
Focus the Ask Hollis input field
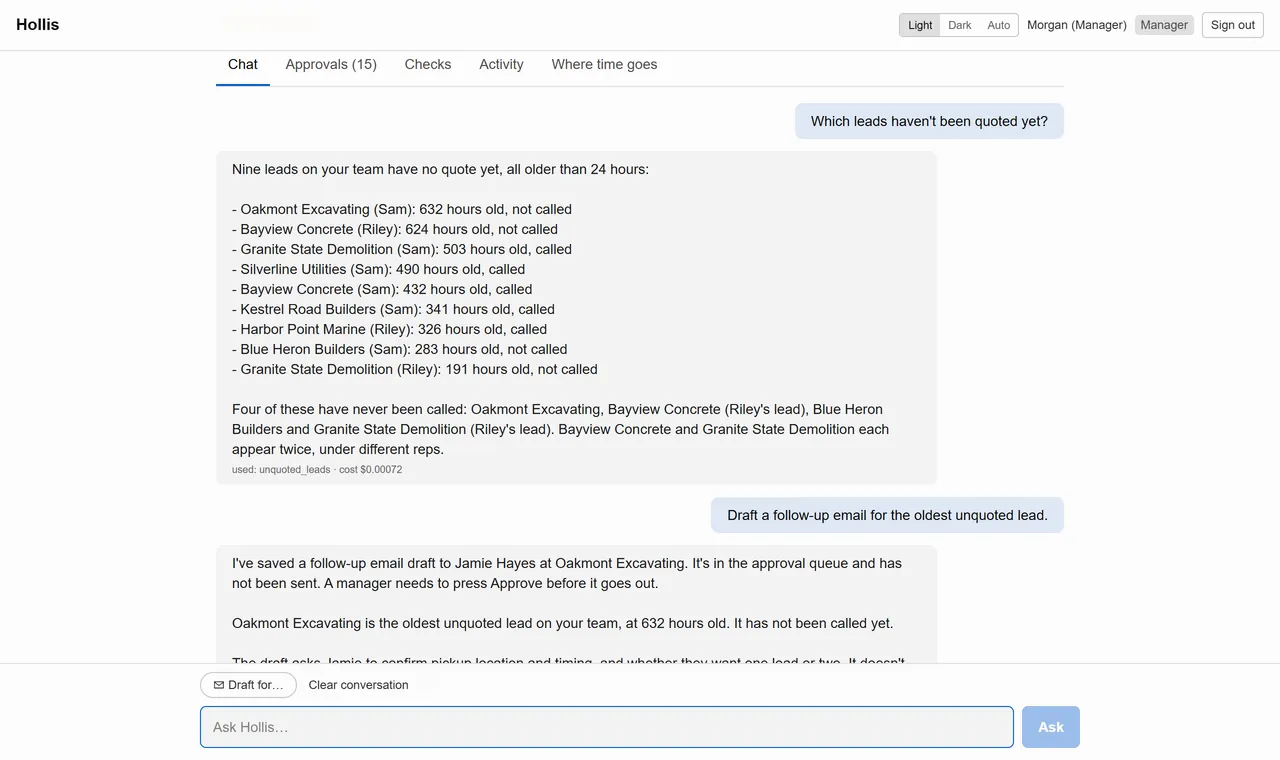coord(607,727)
